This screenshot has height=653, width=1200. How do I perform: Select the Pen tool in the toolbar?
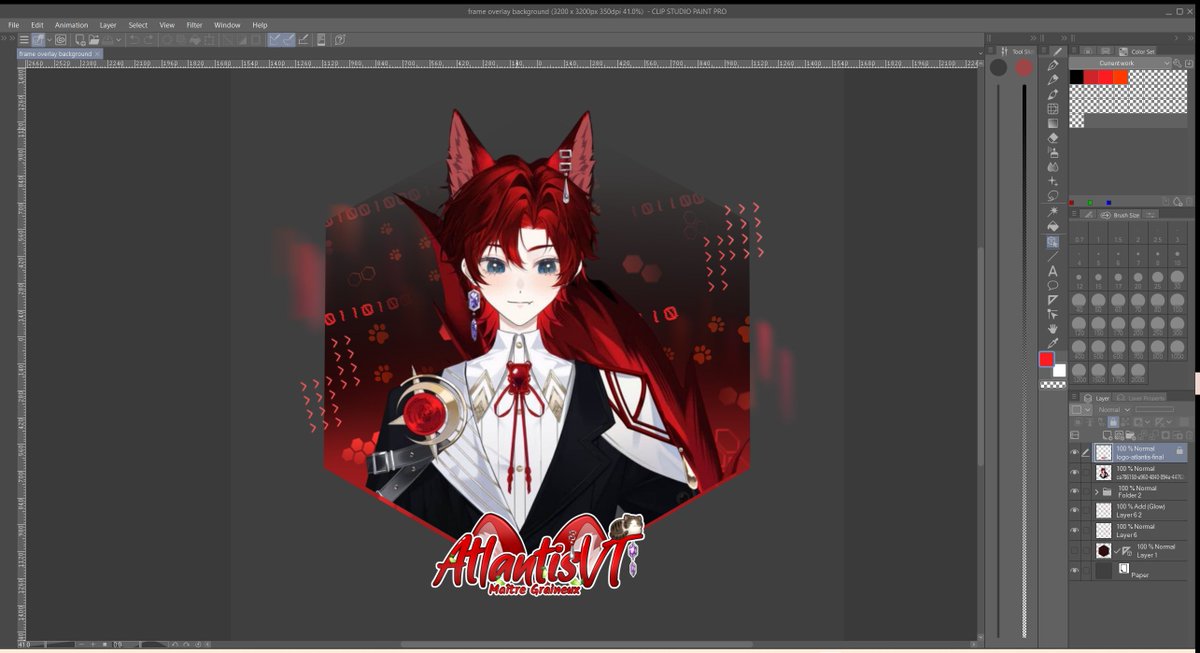click(1053, 66)
